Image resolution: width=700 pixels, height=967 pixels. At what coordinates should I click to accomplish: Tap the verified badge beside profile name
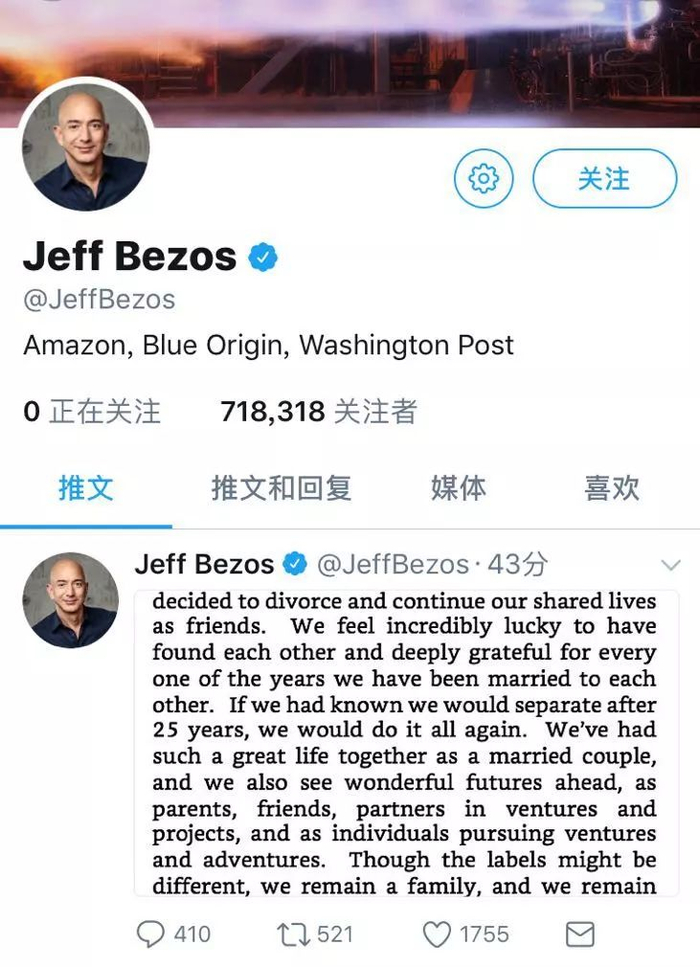pos(263,257)
